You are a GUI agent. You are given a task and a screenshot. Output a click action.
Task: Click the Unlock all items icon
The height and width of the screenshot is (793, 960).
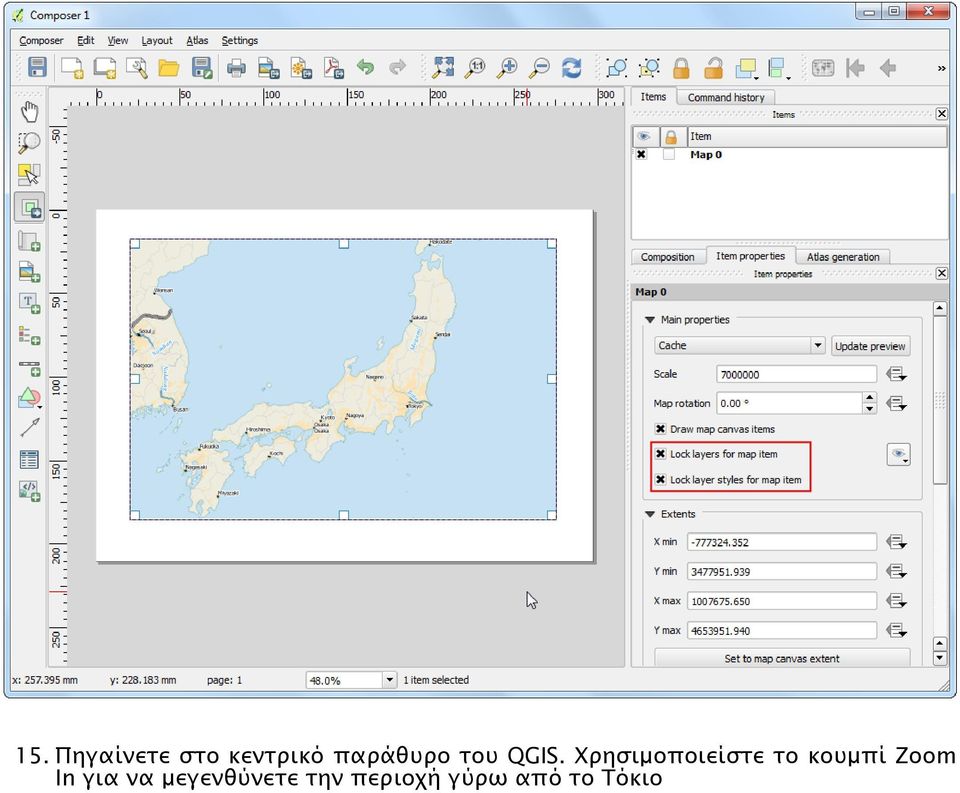713,67
